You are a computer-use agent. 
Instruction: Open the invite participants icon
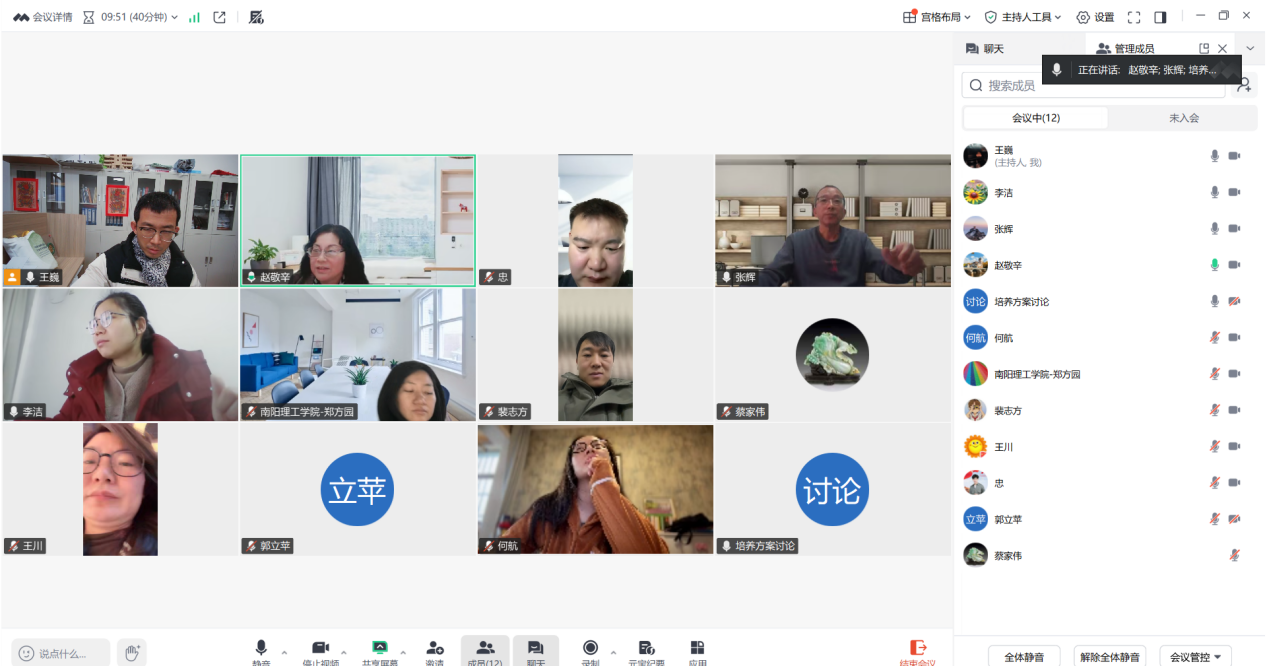(434, 648)
